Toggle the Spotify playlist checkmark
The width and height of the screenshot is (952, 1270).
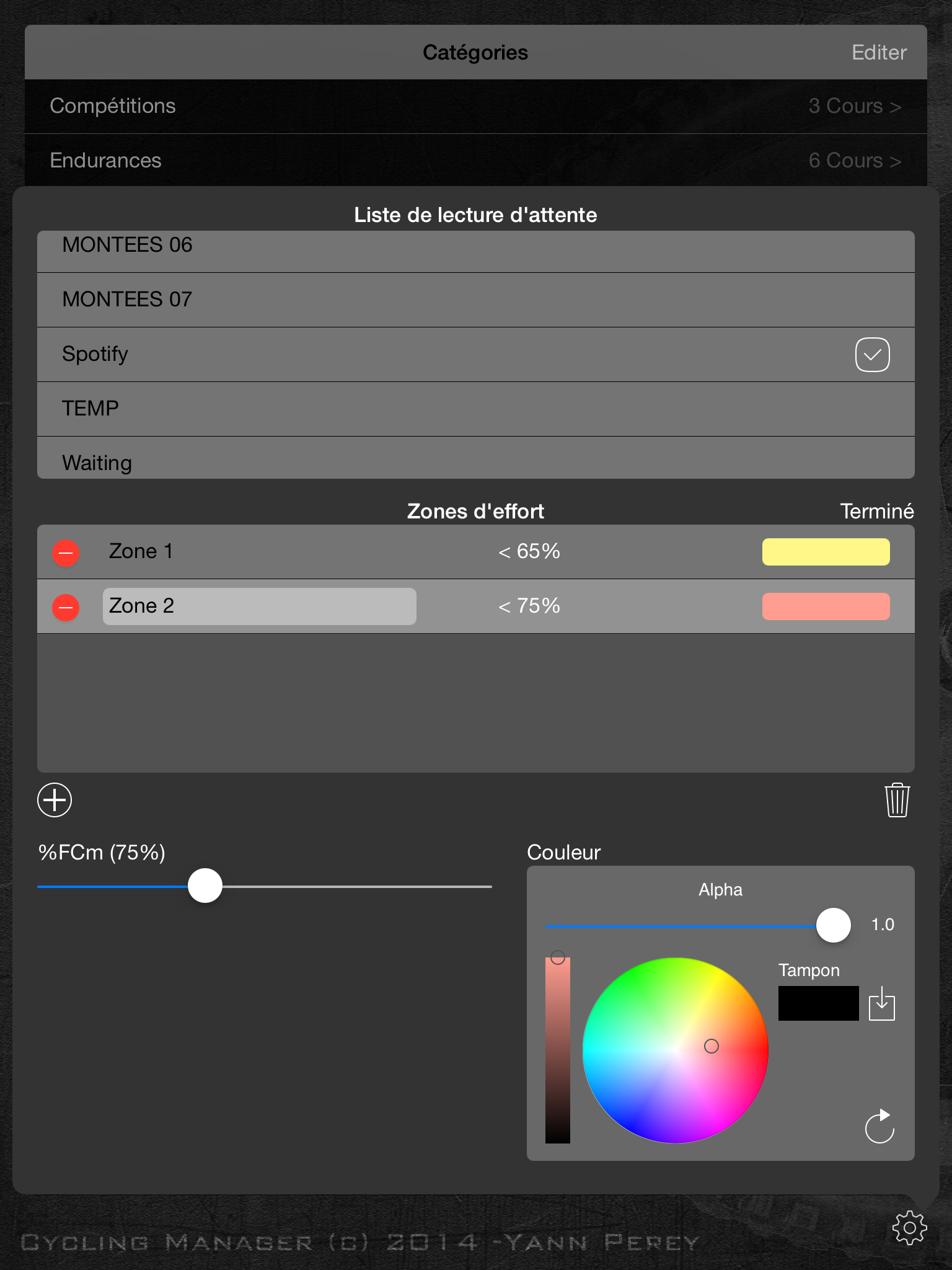coord(872,355)
